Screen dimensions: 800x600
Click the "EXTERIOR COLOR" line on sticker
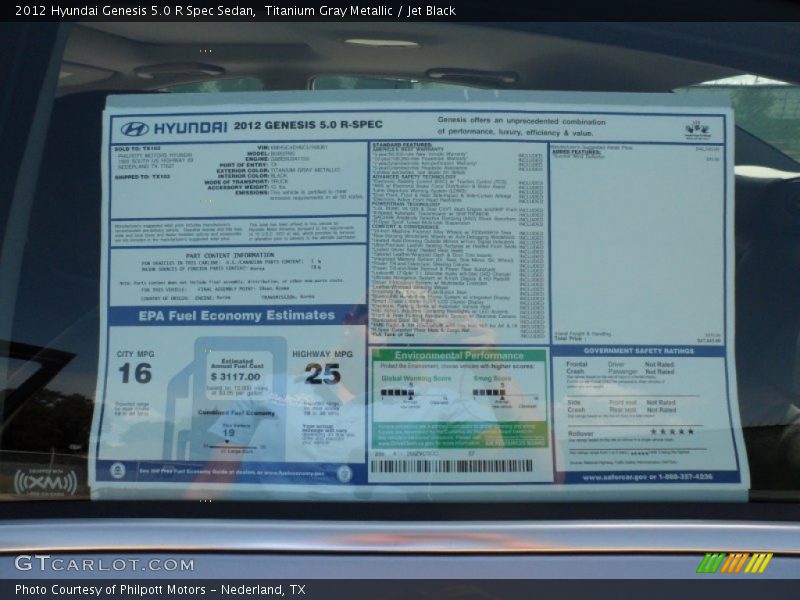tap(278, 170)
